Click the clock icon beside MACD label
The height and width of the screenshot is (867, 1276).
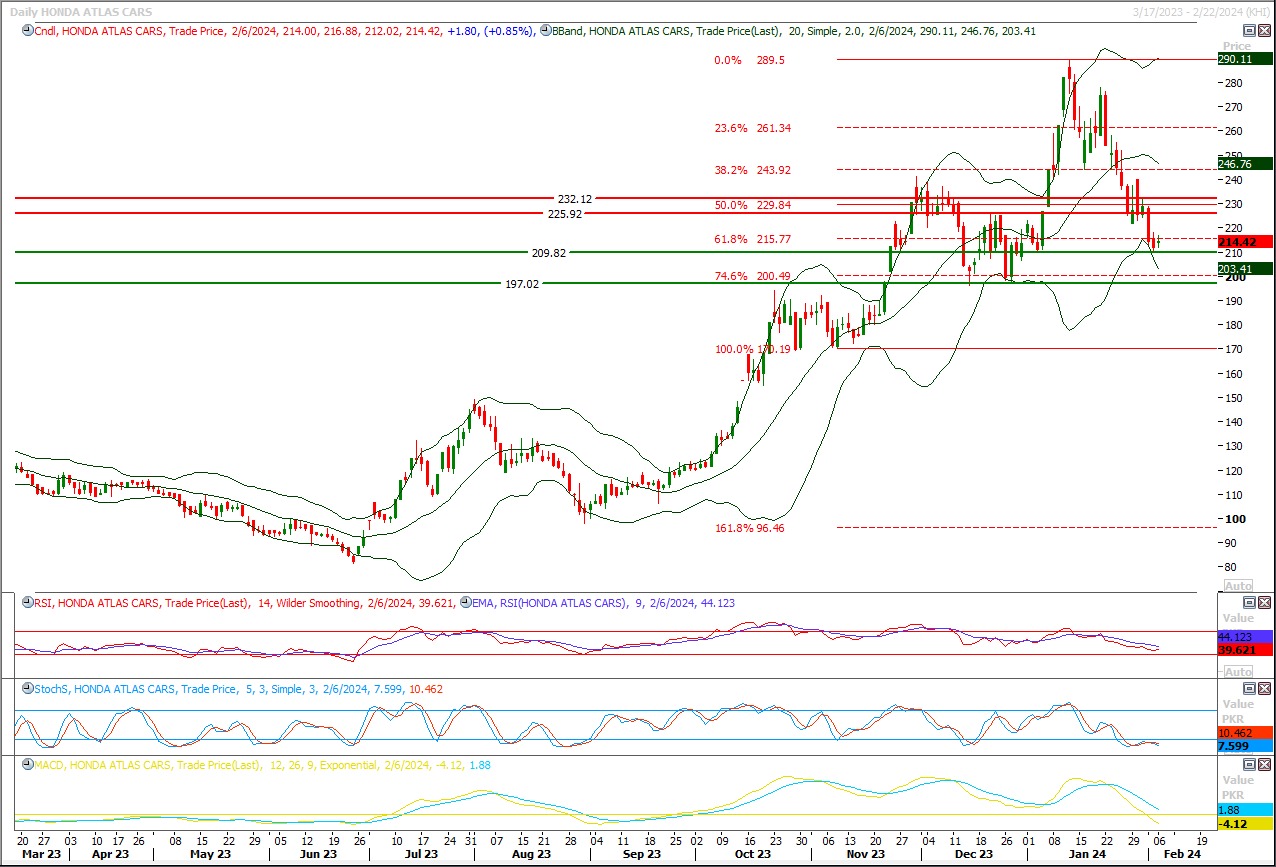click(27, 765)
